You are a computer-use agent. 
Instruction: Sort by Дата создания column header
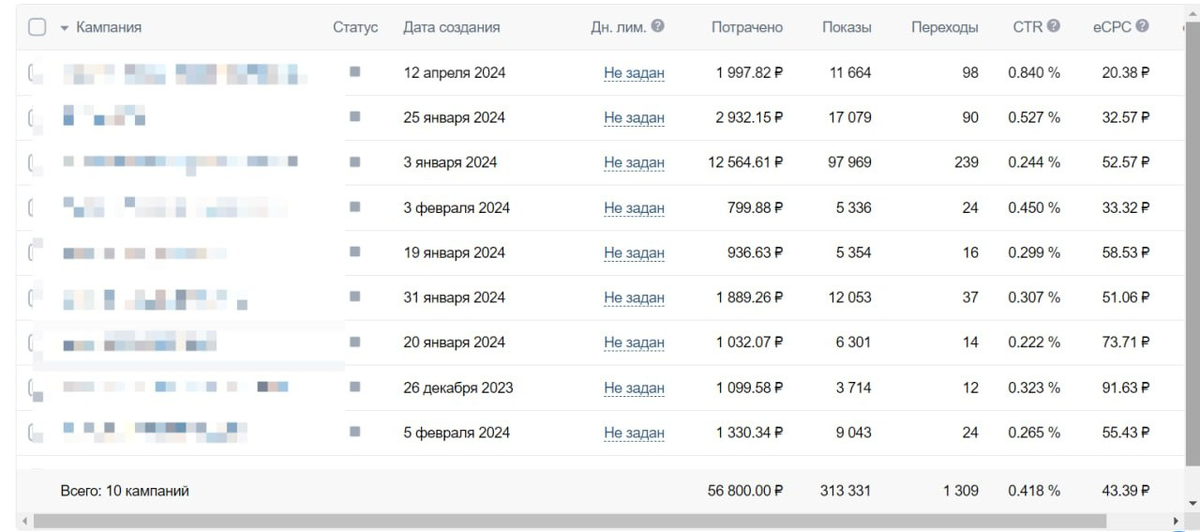451,28
